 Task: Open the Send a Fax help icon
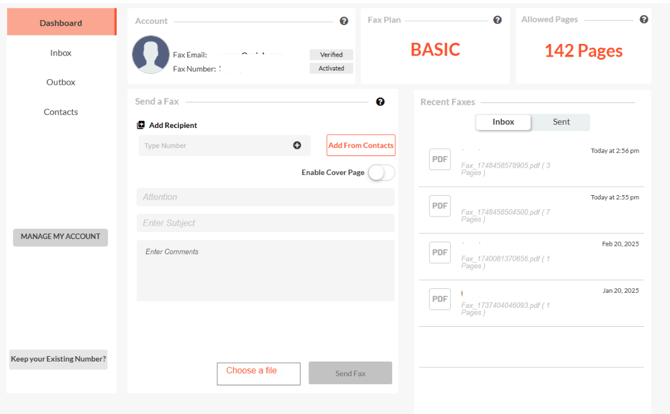click(380, 102)
